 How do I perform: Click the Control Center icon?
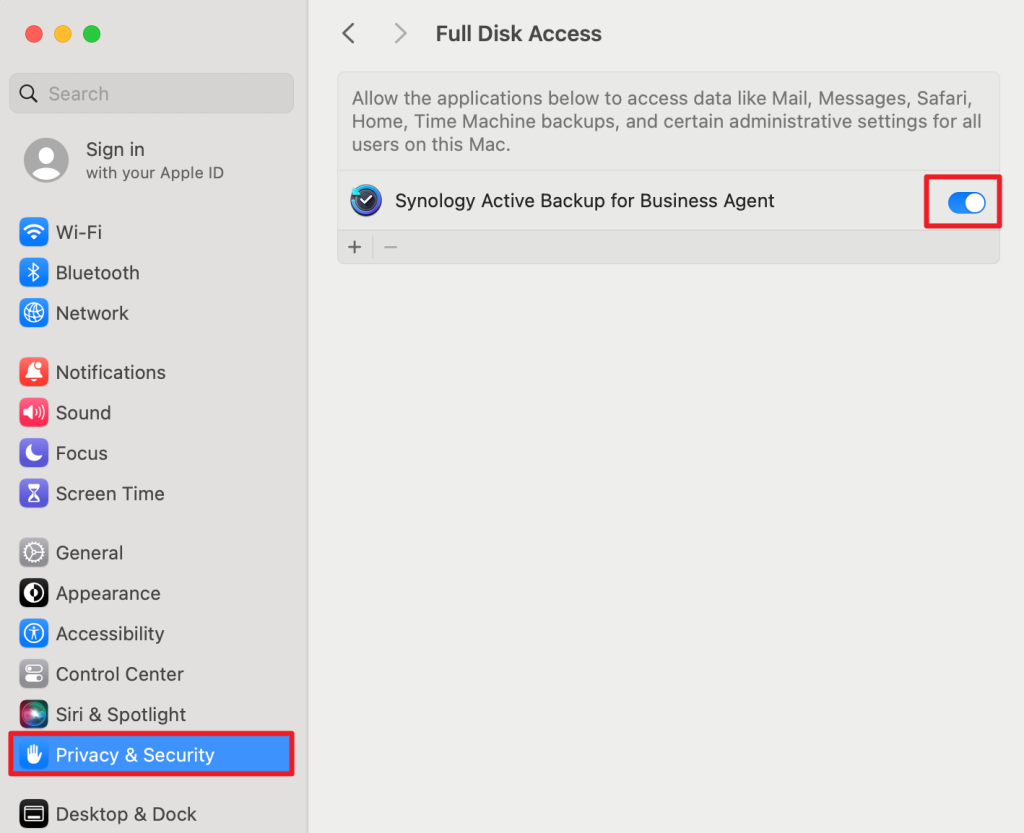tap(33, 674)
